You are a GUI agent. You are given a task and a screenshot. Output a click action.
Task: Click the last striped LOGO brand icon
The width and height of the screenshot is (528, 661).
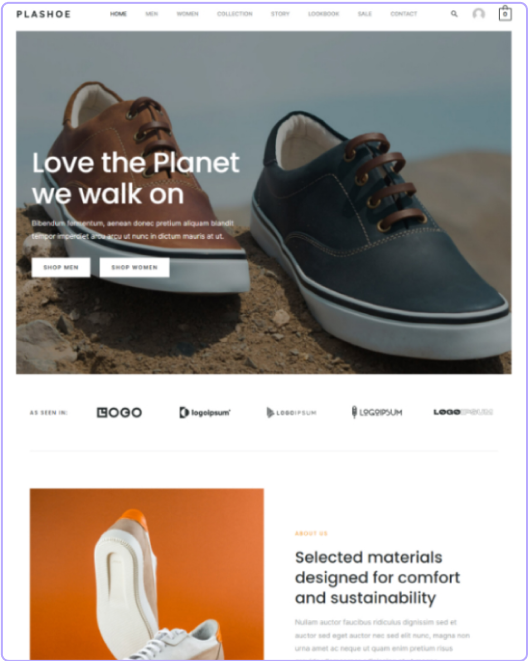click(x=463, y=412)
